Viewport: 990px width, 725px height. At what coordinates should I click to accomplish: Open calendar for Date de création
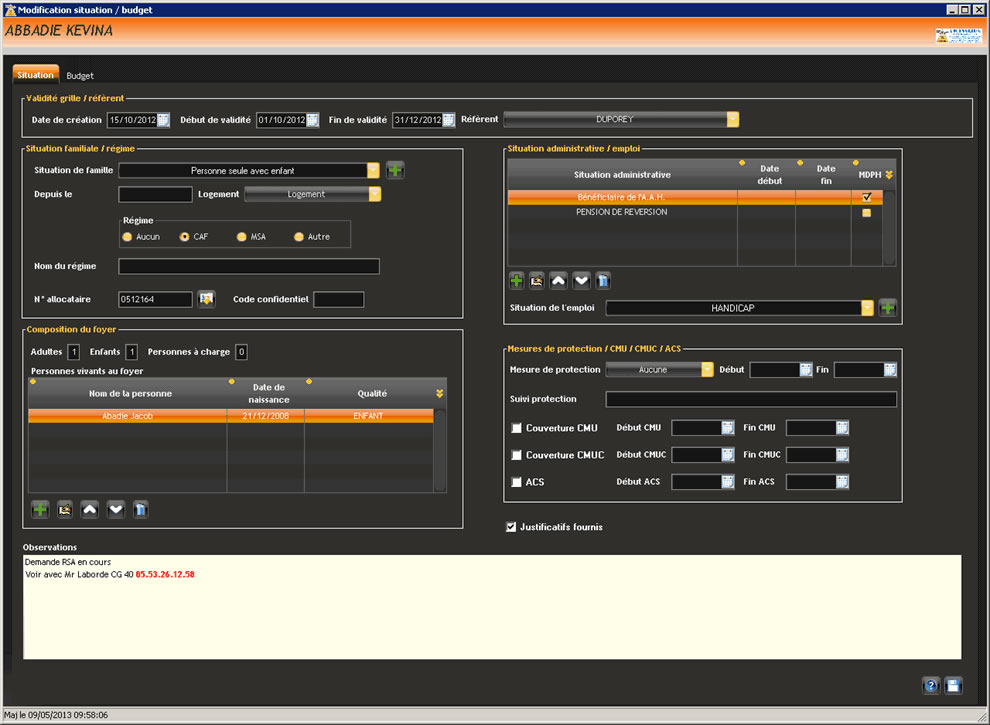click(163, 120)
